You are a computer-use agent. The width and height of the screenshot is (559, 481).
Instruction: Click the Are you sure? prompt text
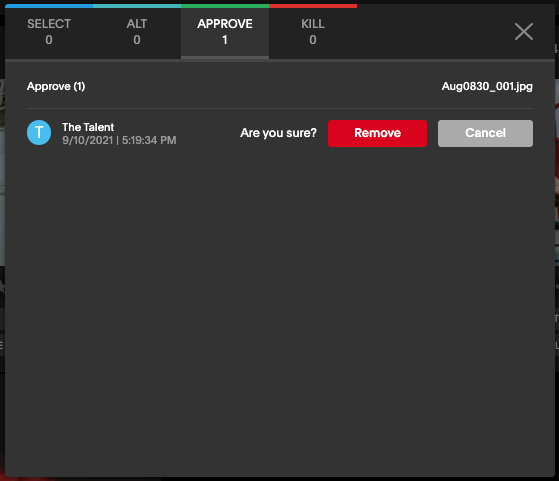(x=278, y=133)
